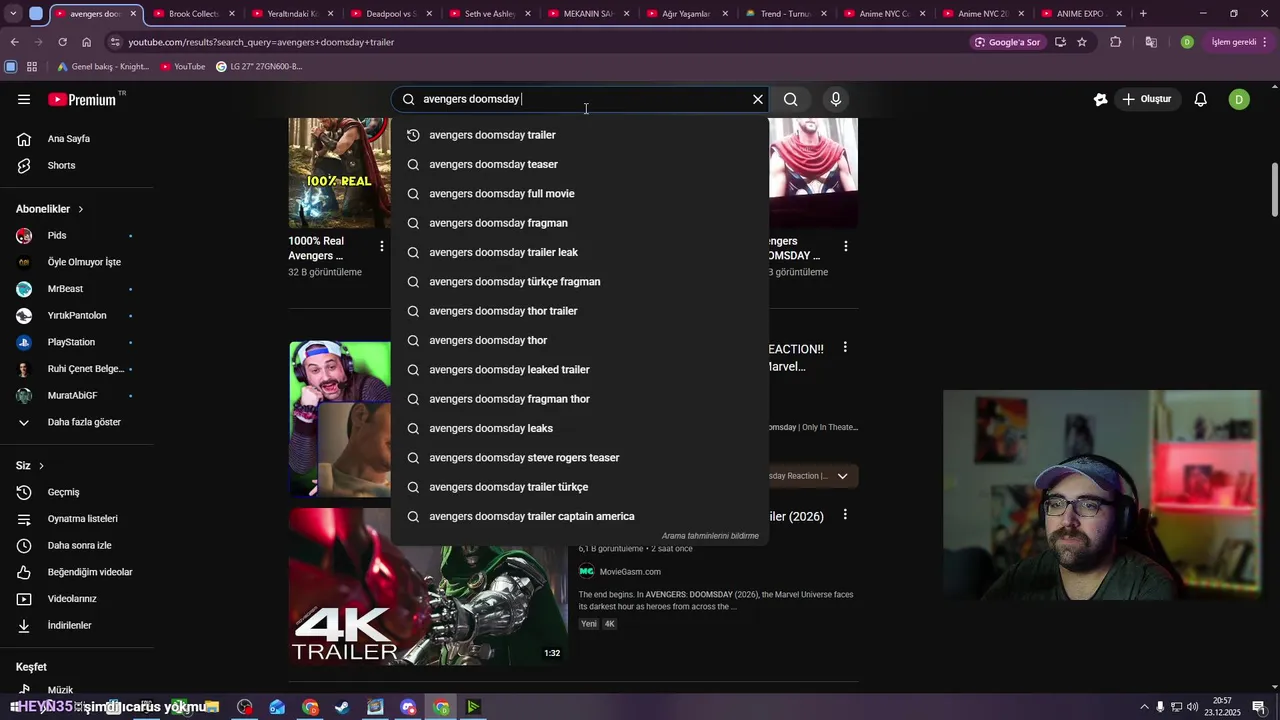The width and height of the screenshot is (1280, 720).
Task: Open Geçmiş history page
Action: 76,492
